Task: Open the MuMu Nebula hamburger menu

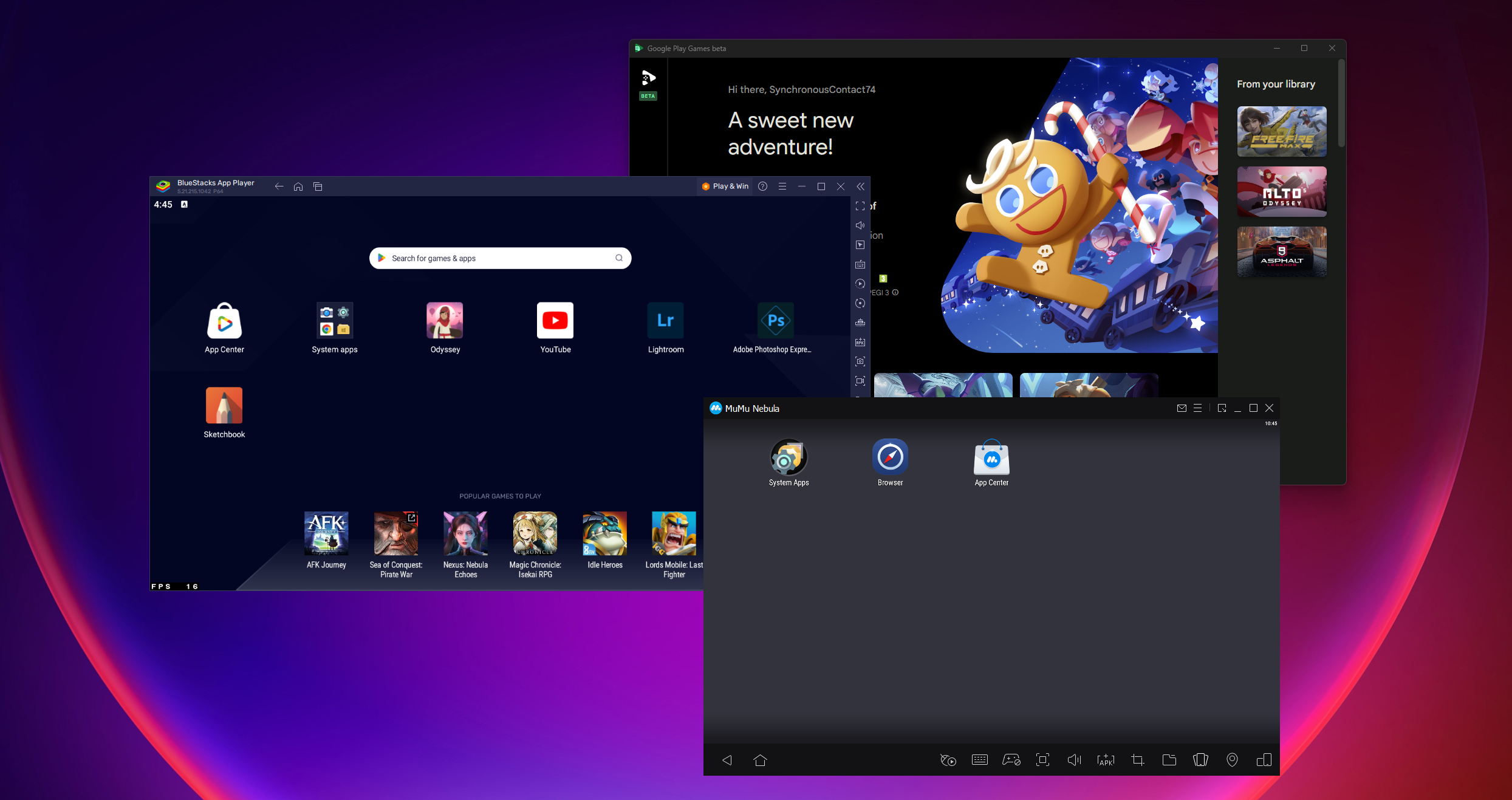Action: pyautogui.click(x=1197, y=408)
